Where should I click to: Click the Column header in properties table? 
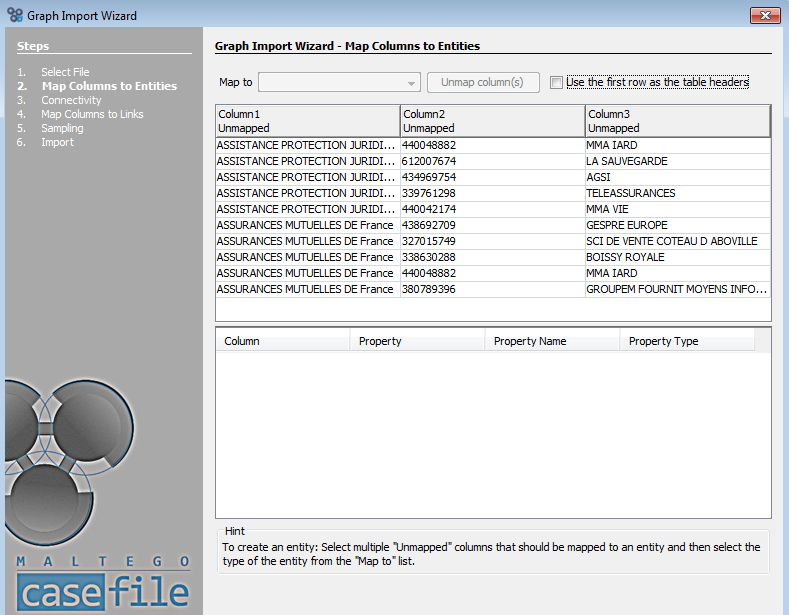click(283, 341)
